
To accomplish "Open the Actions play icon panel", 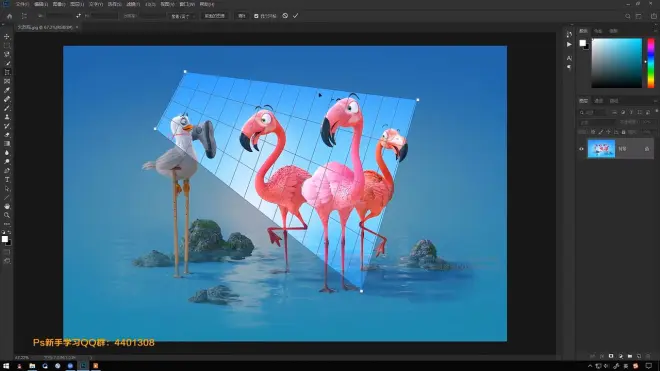I will pyautogui.click(x=569, y=44).
